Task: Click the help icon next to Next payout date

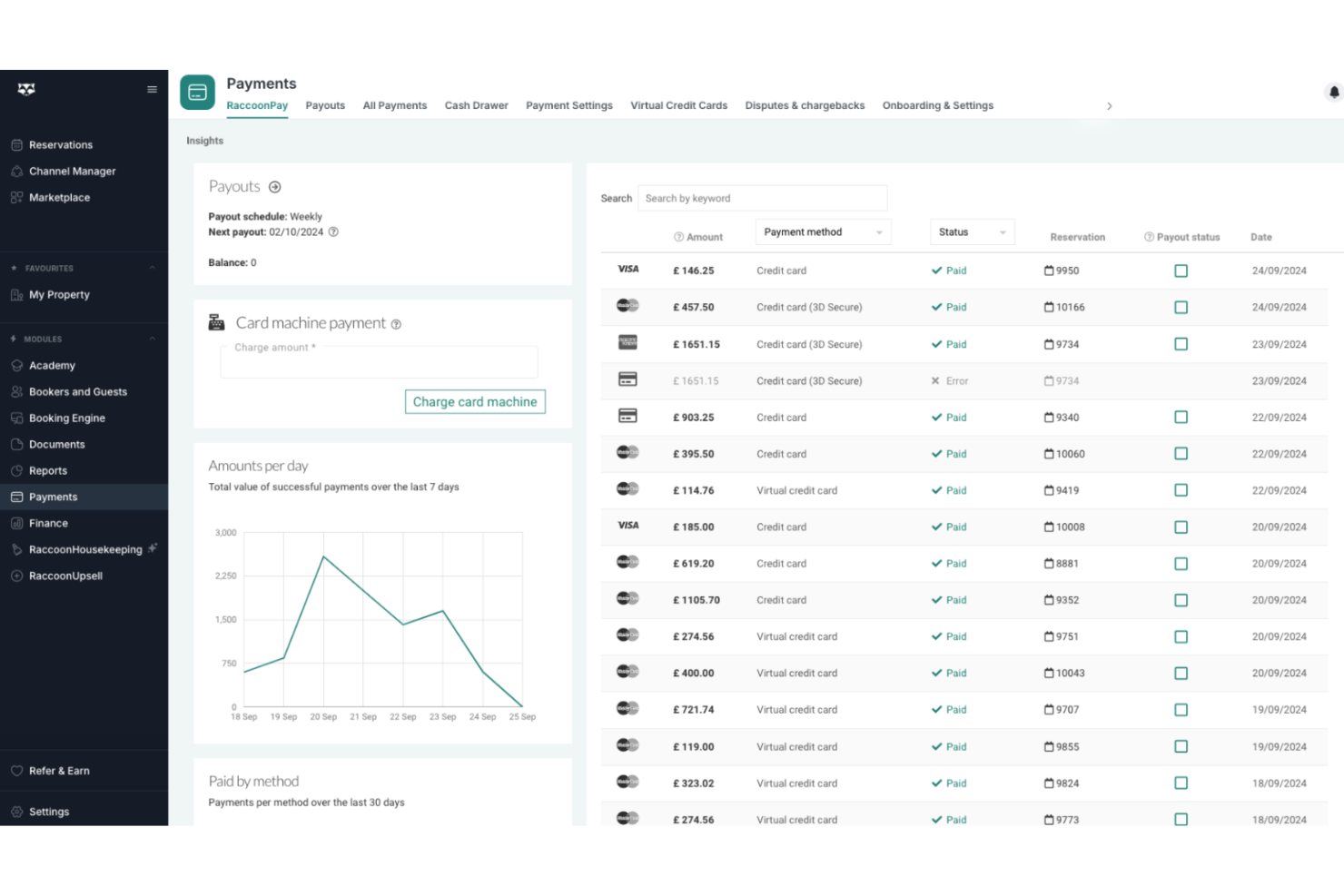Action: (x=333, y=231)
